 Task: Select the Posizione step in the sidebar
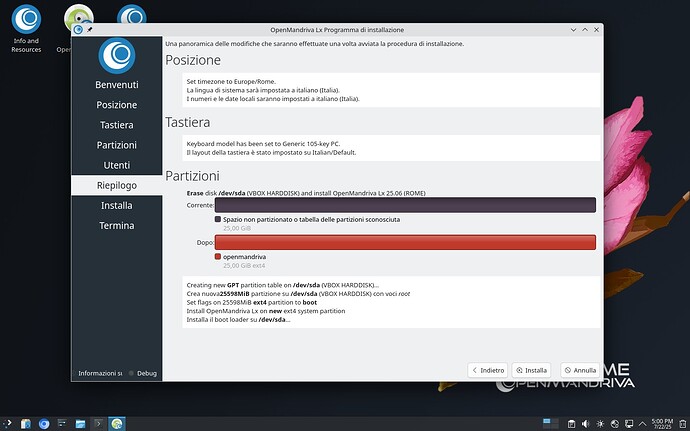(x=117, y=105)
